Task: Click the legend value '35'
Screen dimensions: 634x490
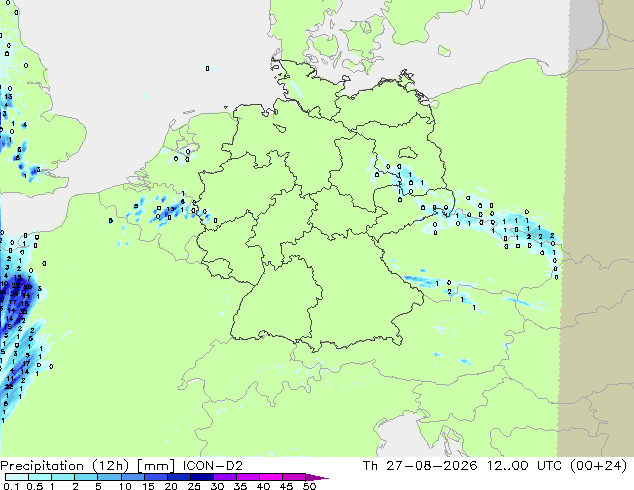Action: click(x=240, y=486)
